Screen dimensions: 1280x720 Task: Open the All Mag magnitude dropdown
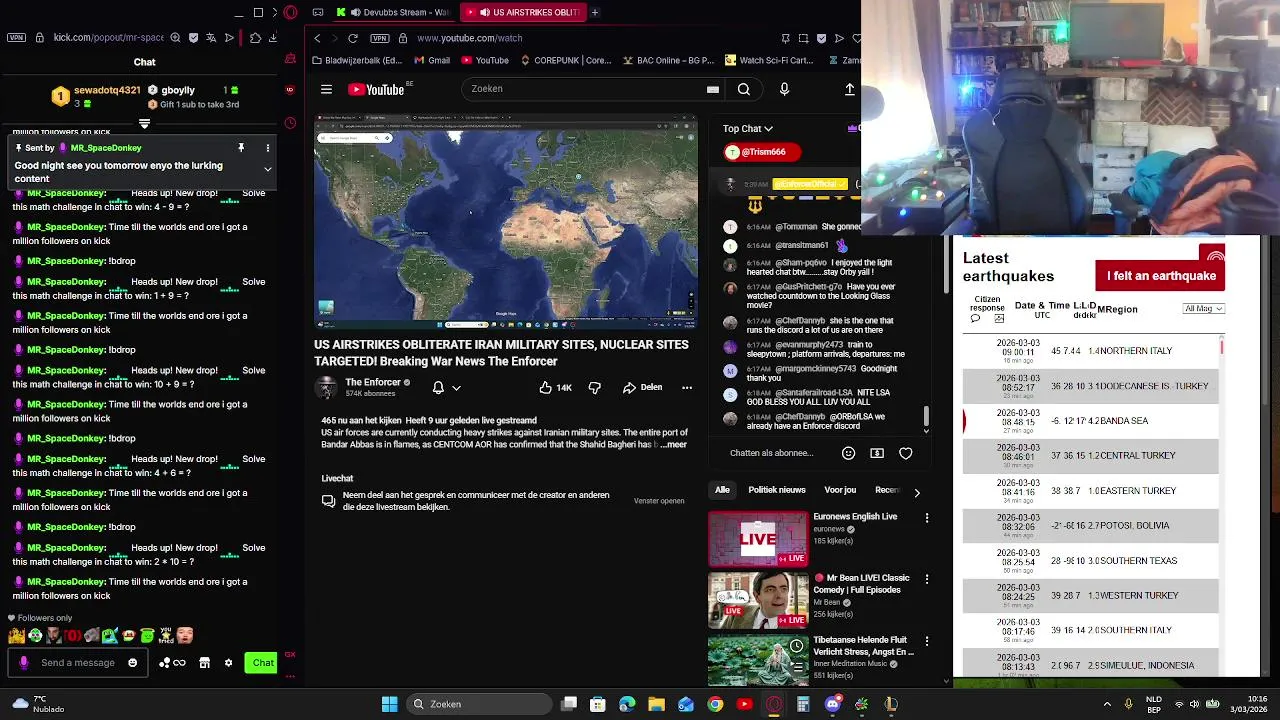(1203, 309)
